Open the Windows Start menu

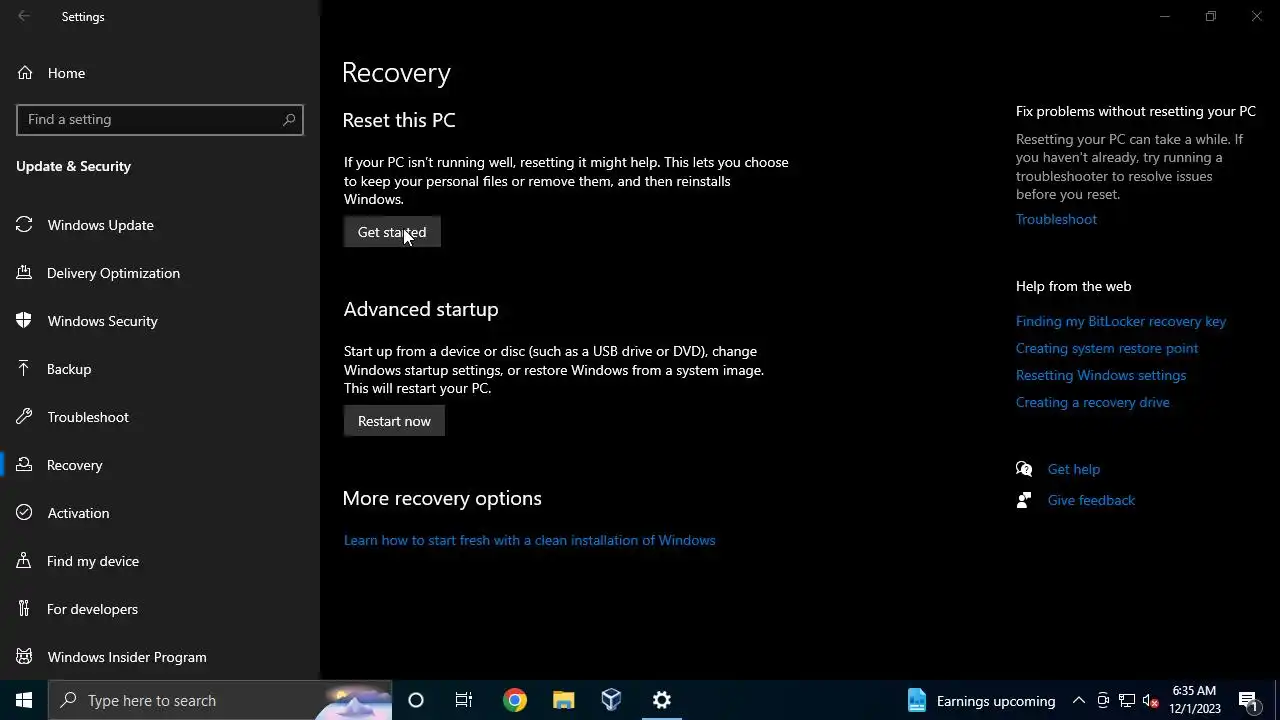point(24,700)
